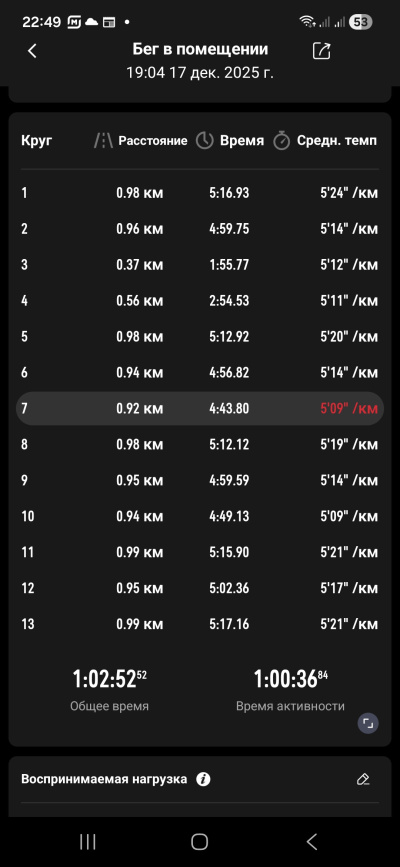Tap the Android home button

200,842
